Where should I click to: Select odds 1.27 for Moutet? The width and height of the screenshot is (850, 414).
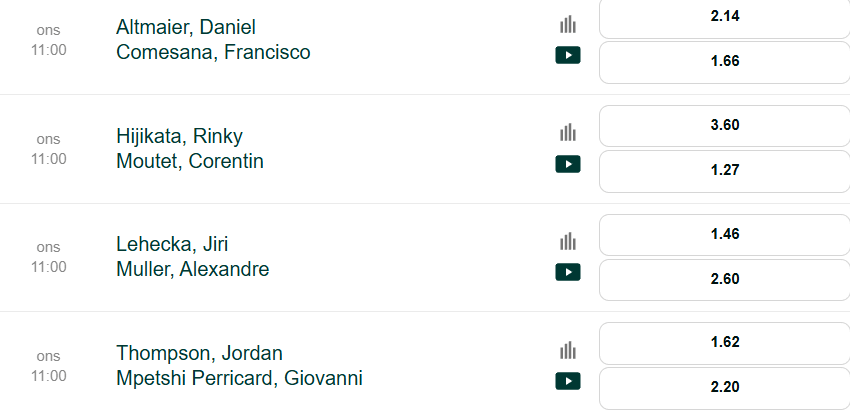[725, 171]
